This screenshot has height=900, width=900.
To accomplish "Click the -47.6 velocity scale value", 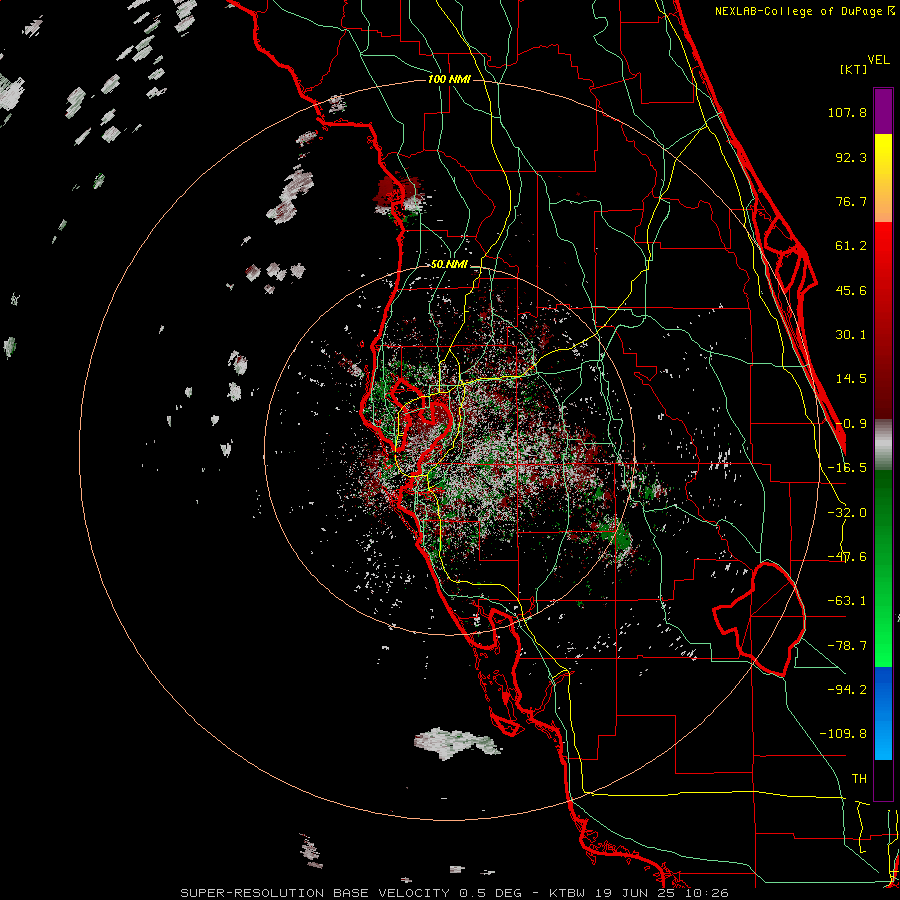I will tap(847, 557).
